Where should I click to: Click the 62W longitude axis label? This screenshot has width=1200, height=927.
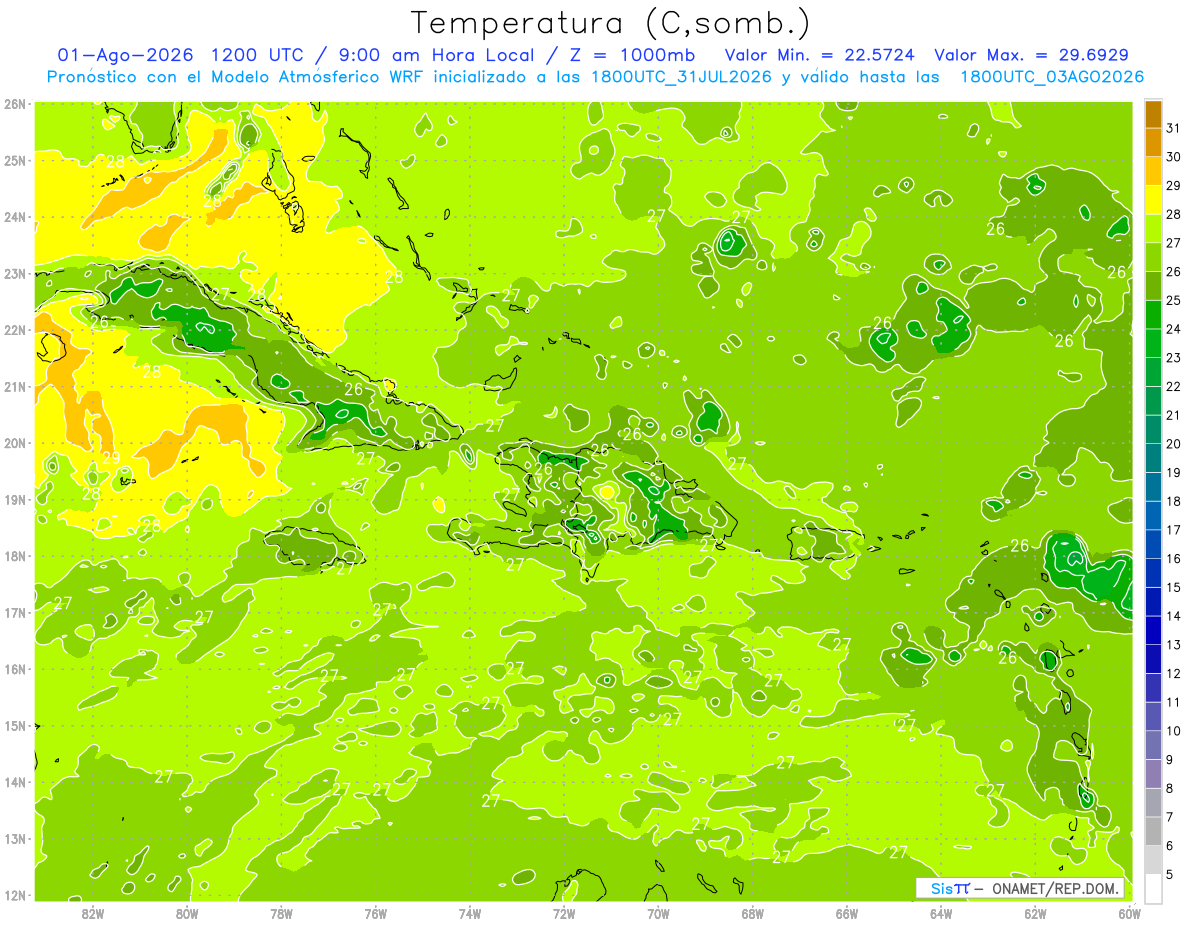tap(1035, 913)
